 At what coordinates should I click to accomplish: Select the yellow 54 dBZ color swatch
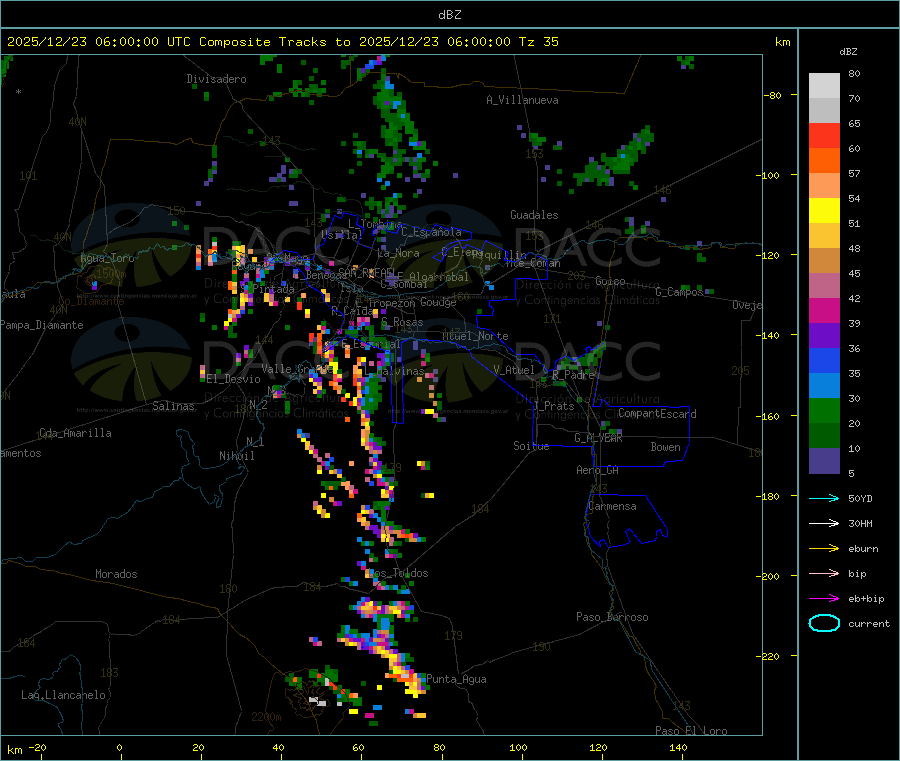point(824,211)
